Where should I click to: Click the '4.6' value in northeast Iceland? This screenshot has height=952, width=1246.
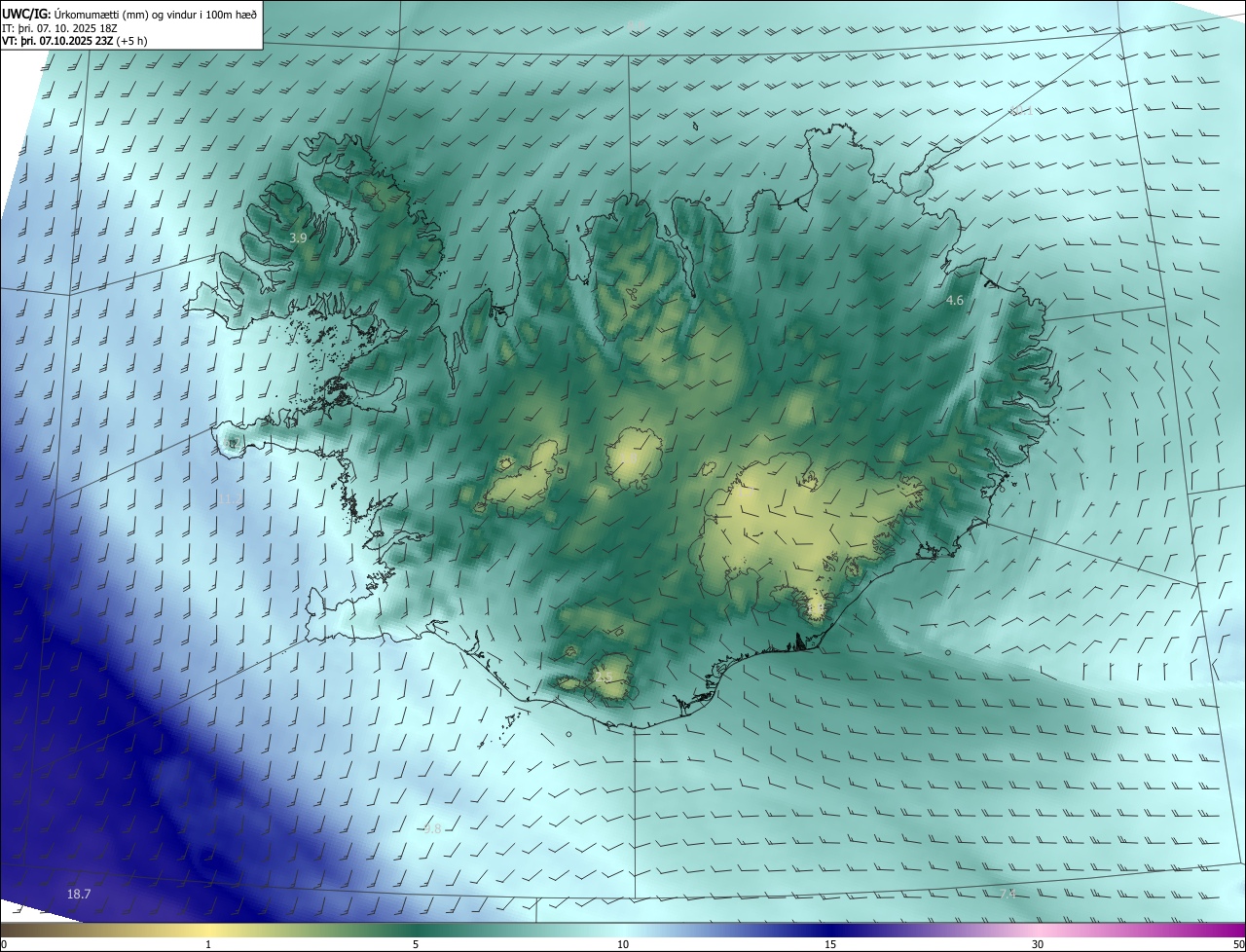pyautogui.click(x=955, y=301)
